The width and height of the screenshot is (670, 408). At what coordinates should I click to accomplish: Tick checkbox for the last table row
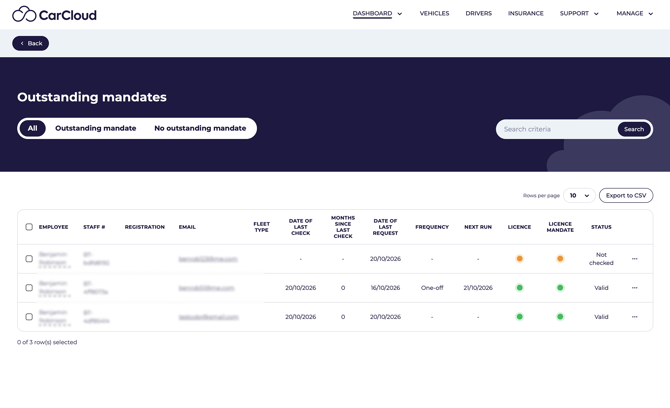click(29, 317)
